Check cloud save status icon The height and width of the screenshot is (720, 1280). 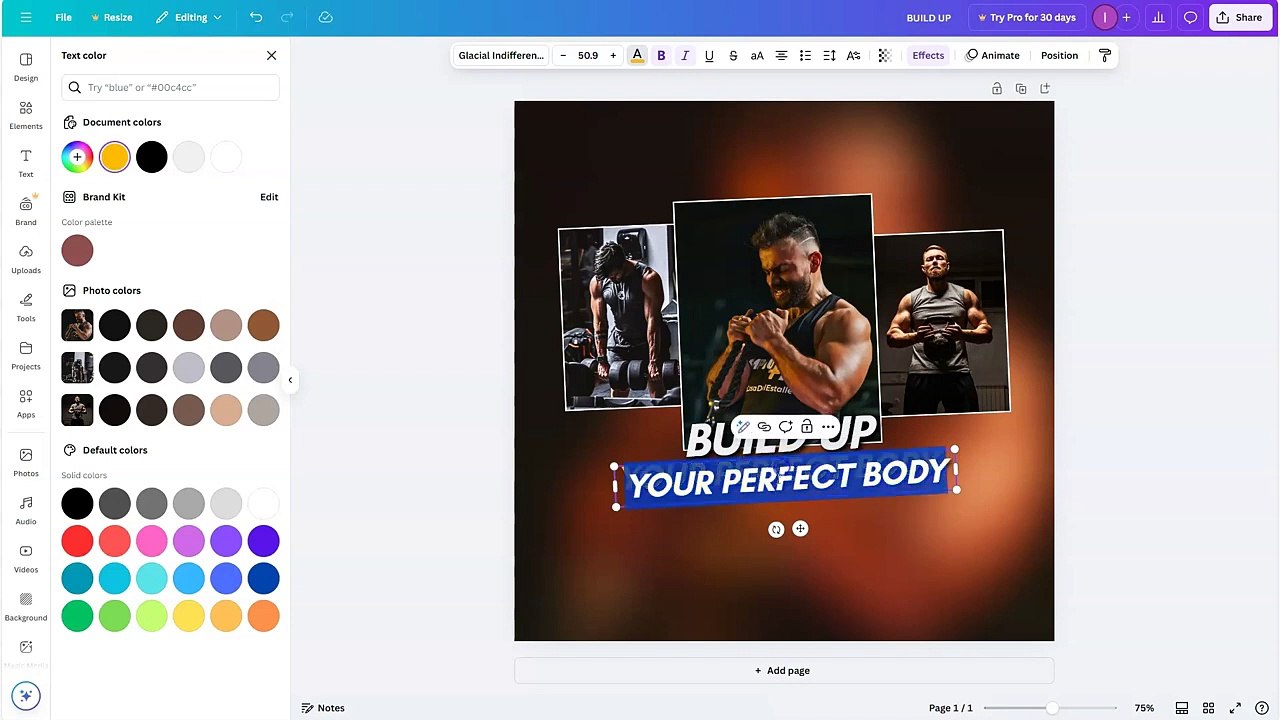point(325,17)
